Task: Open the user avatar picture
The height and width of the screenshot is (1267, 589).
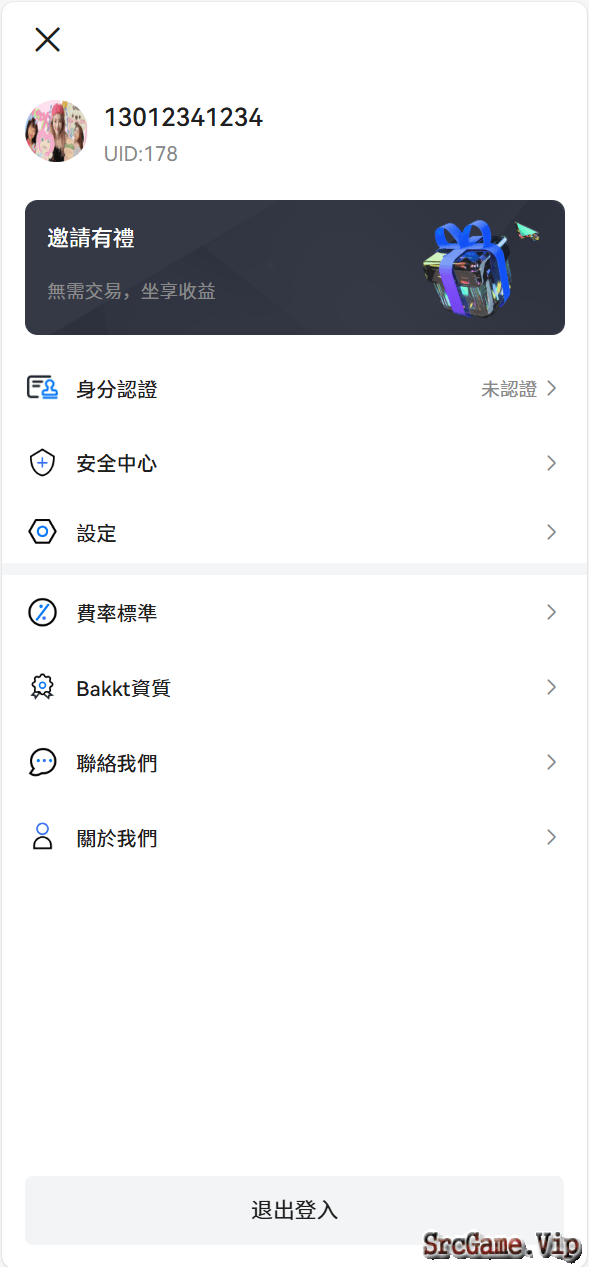Action: coord(56,131)
